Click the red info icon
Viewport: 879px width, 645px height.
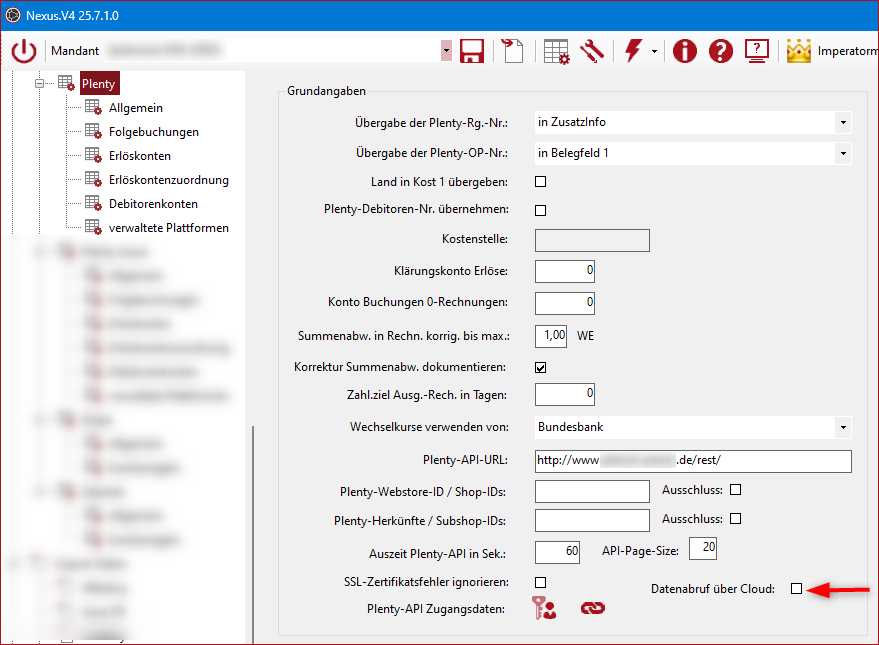point(684,51)
